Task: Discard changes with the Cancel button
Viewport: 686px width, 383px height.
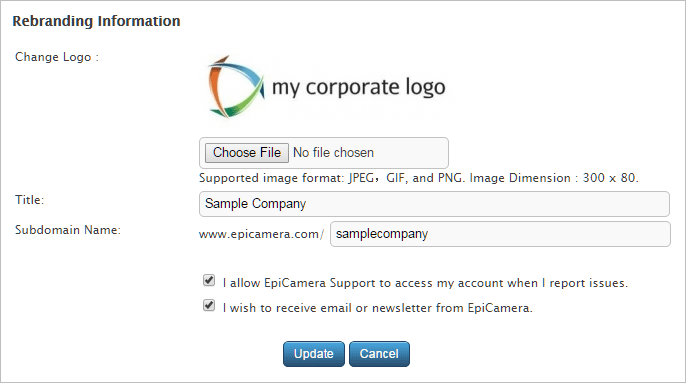Action: click(x=379, y=354)
